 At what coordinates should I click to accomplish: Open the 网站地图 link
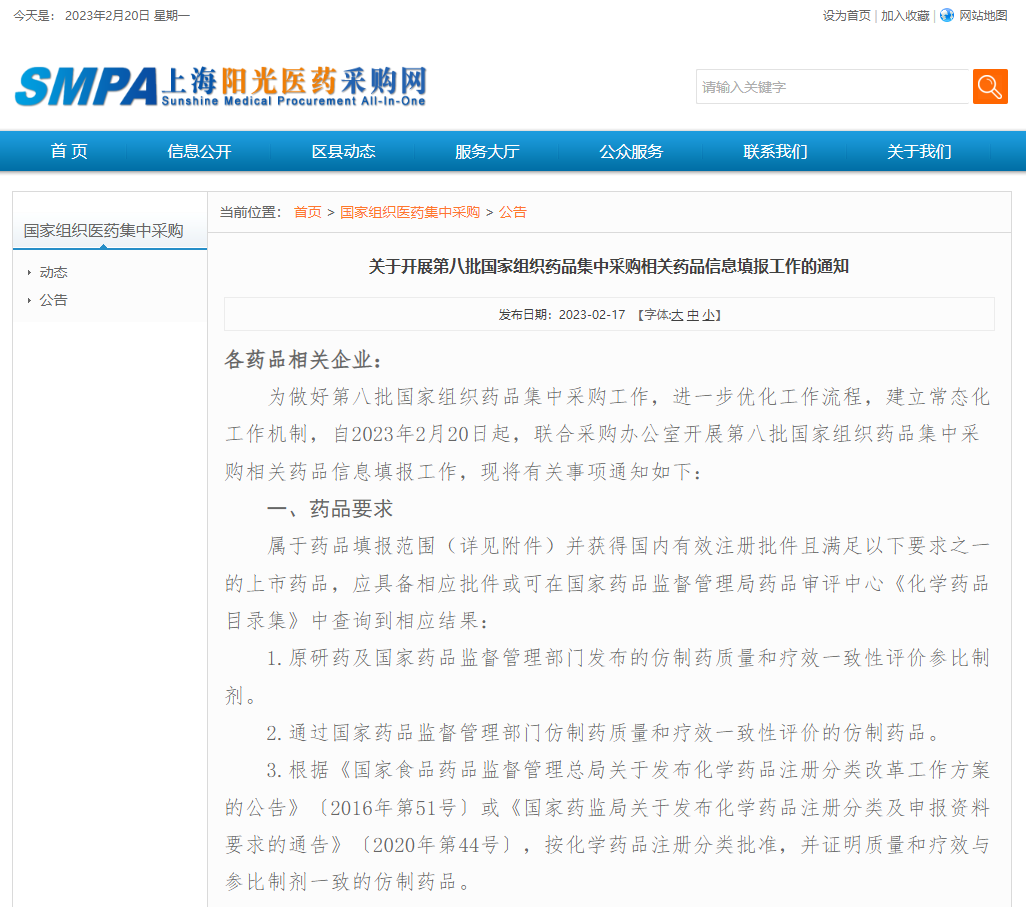[983, 16]
